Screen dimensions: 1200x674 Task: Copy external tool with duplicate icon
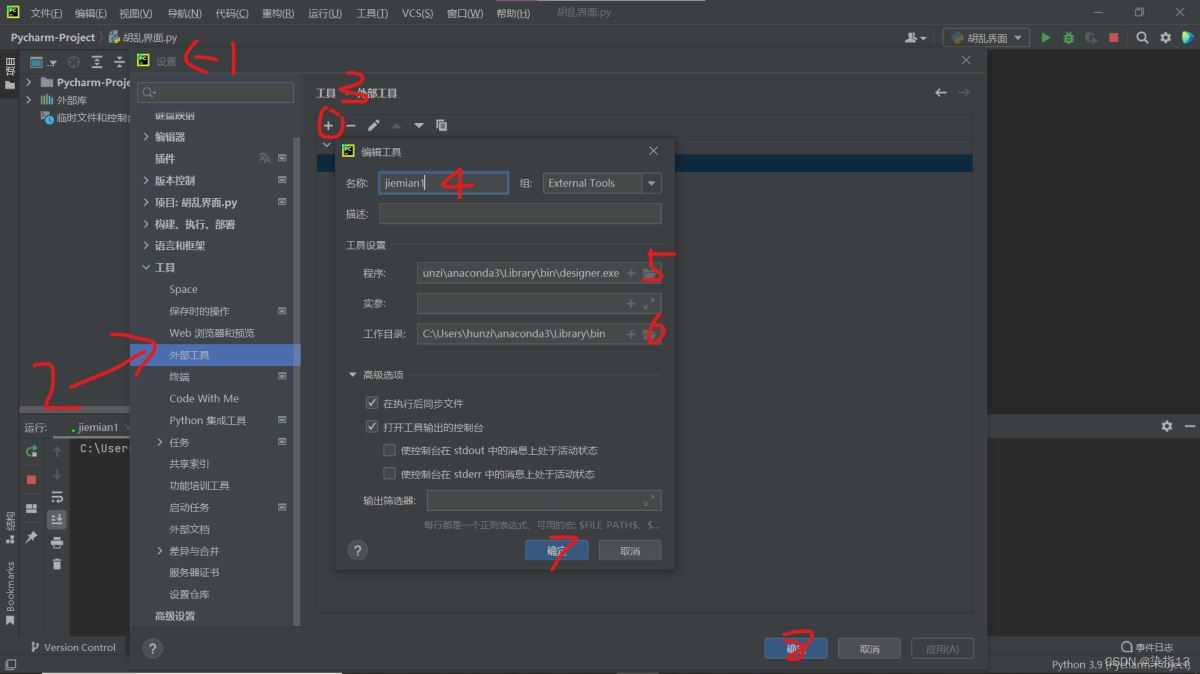point(441,125)
